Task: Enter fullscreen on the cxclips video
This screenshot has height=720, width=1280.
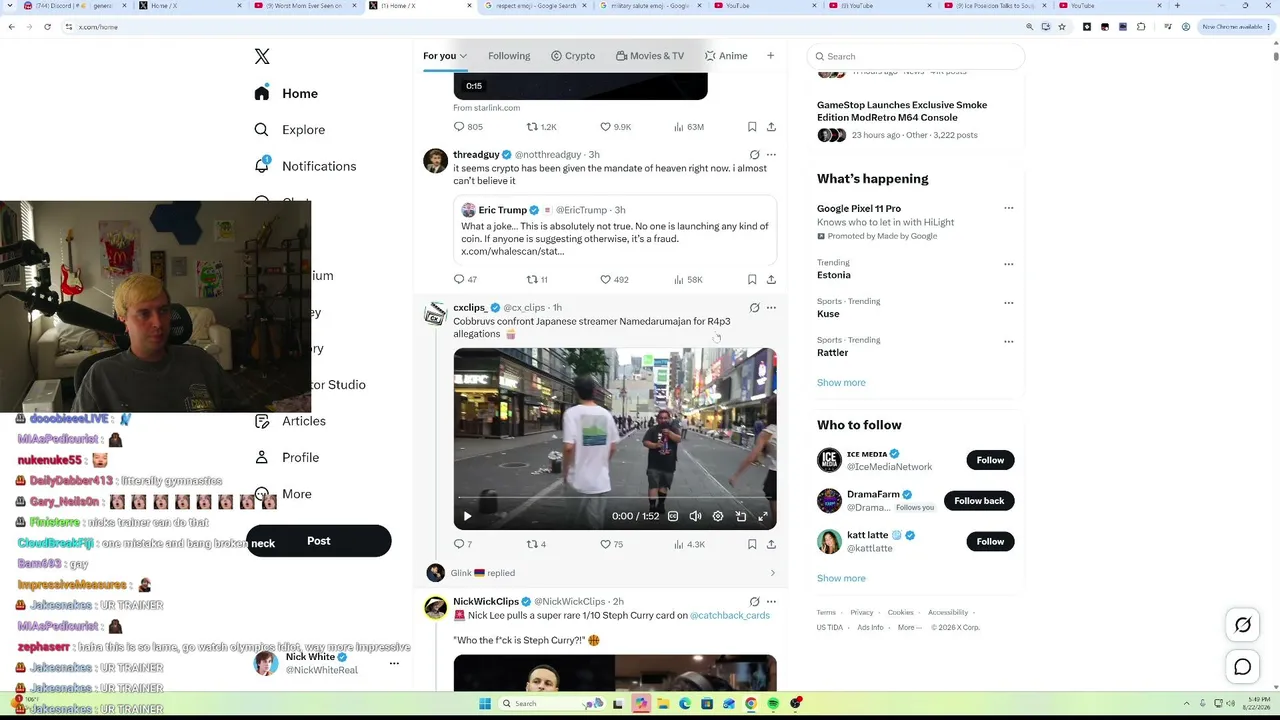Action: [763, 516]
